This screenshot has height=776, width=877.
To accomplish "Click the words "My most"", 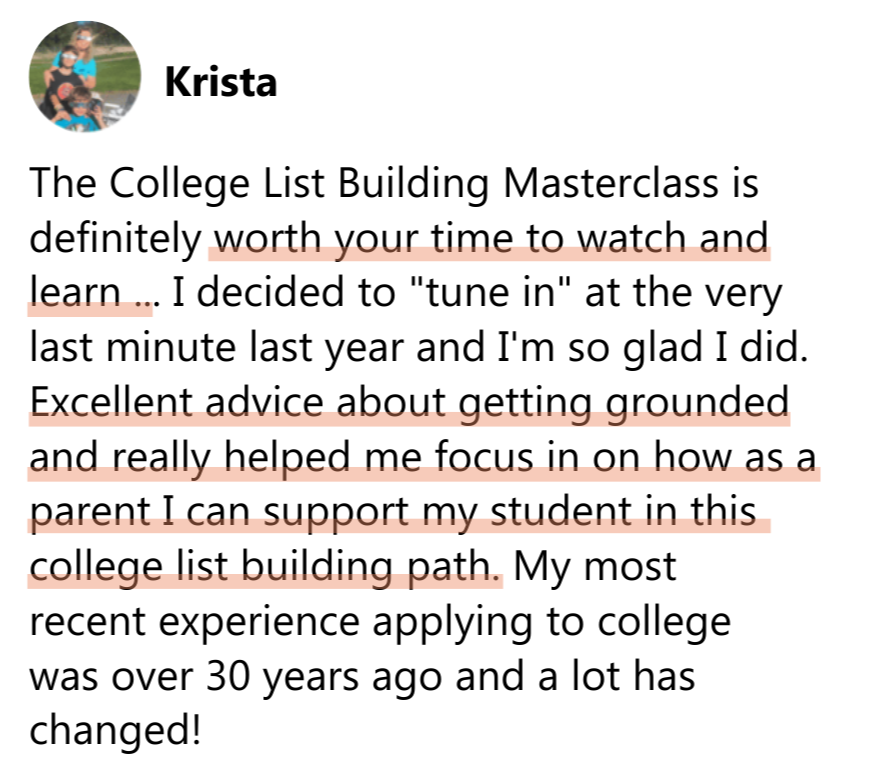I will coord(595,566).
